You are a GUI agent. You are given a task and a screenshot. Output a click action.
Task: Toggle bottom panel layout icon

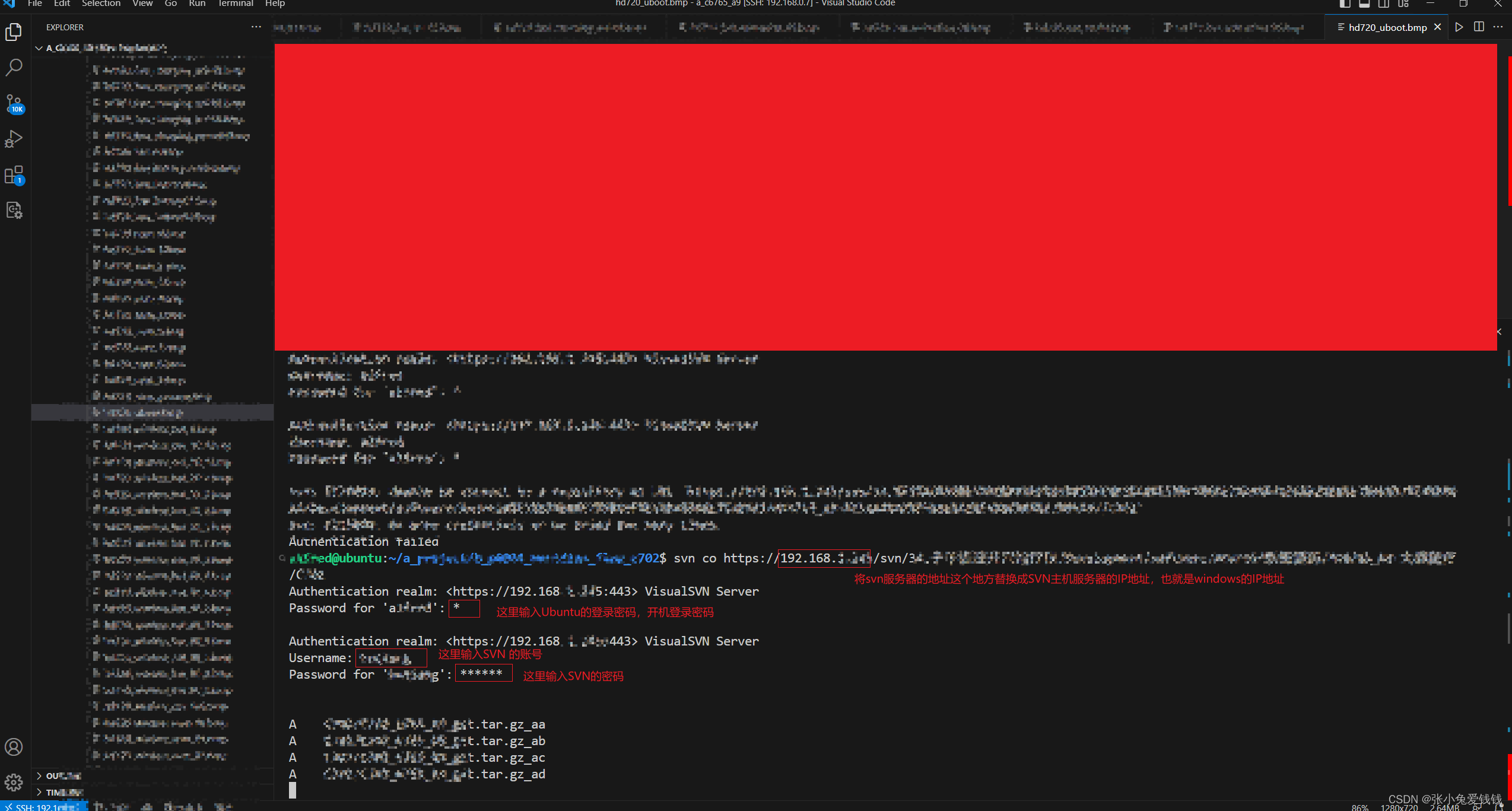[1364, 4]
